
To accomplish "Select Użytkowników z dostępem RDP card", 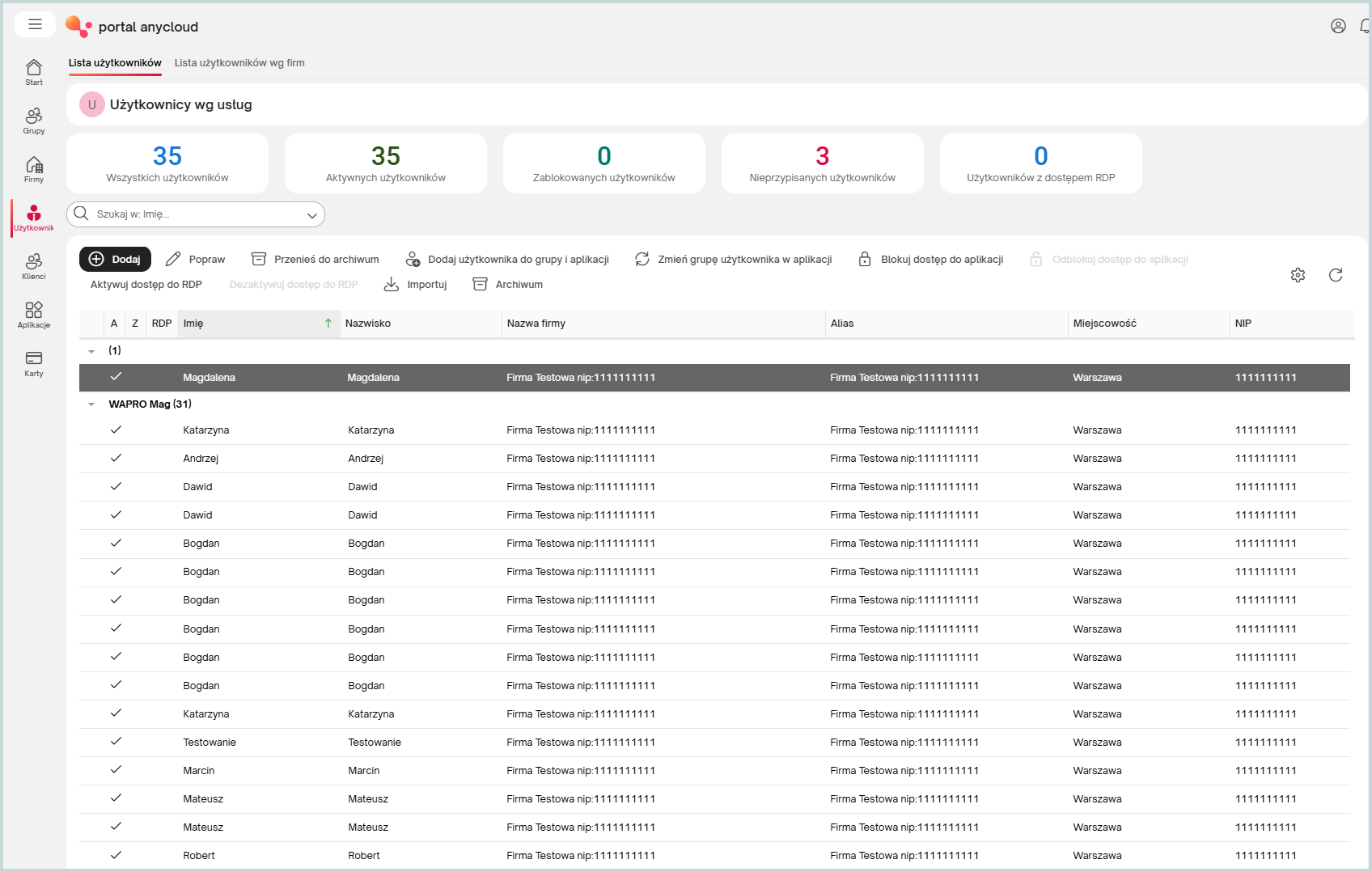I will tap(1041, 163).
